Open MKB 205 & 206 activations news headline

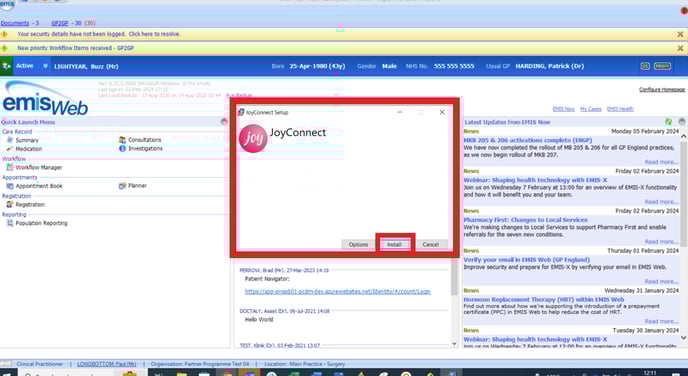pyautogui.click(x=528, y=140)
